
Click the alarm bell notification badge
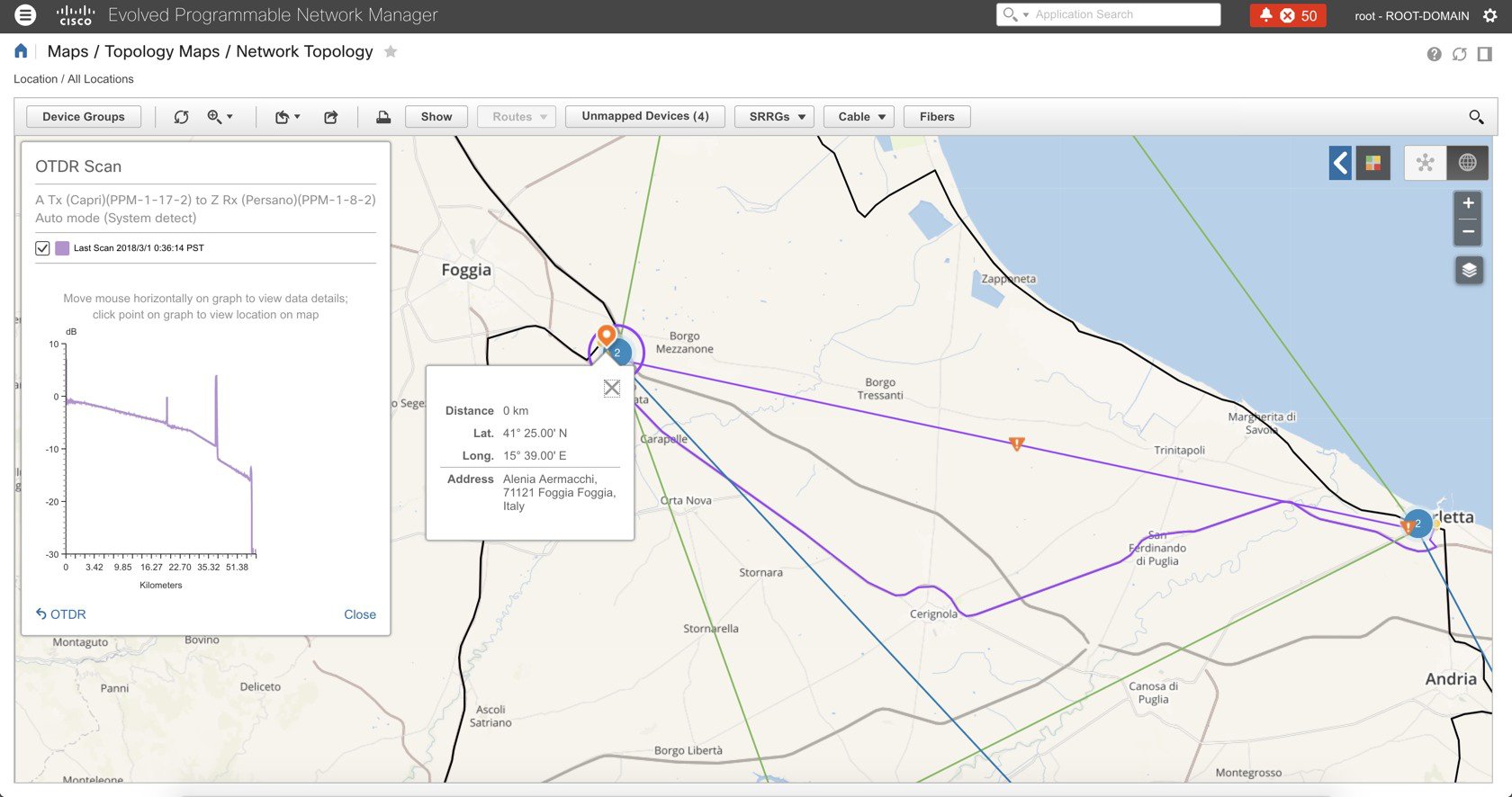pyautogui.click(x=1287, y=15)
